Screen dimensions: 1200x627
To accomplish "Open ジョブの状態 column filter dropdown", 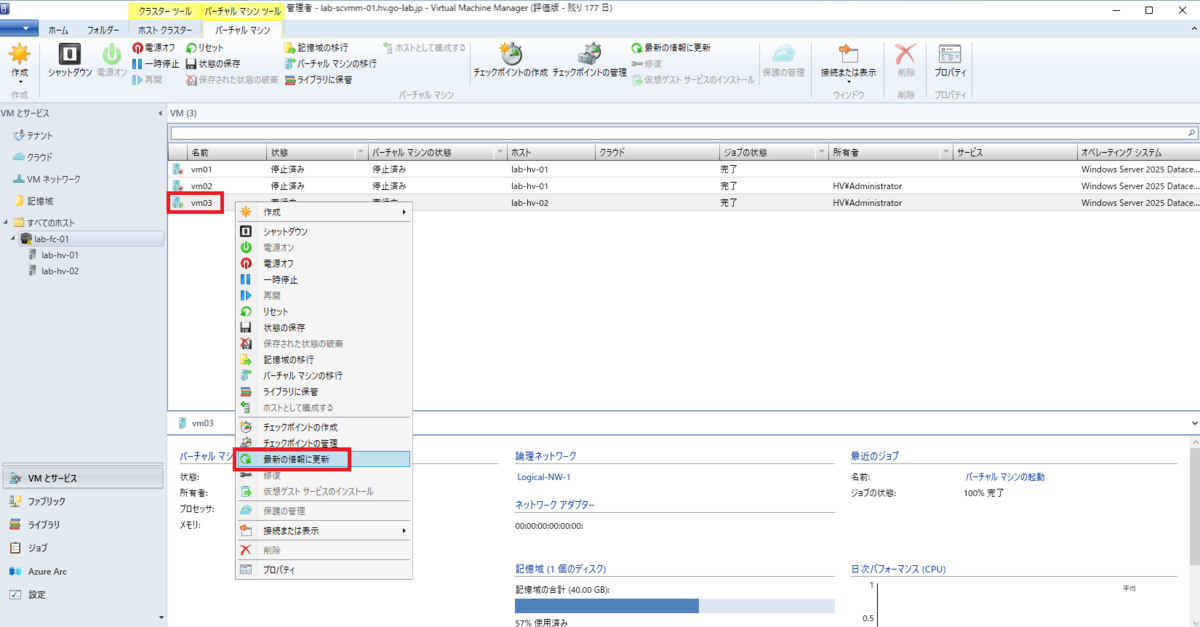I will (823, 152).
